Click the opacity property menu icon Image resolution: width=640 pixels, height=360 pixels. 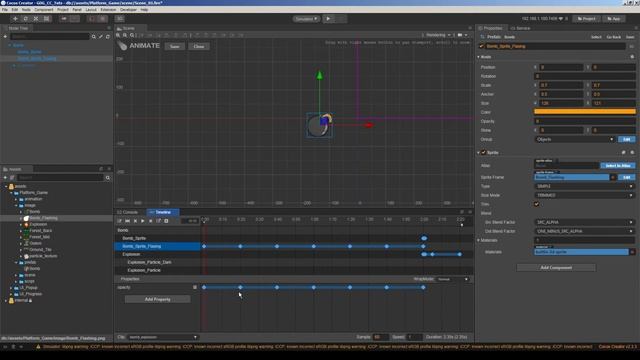[x=195, y=287]
